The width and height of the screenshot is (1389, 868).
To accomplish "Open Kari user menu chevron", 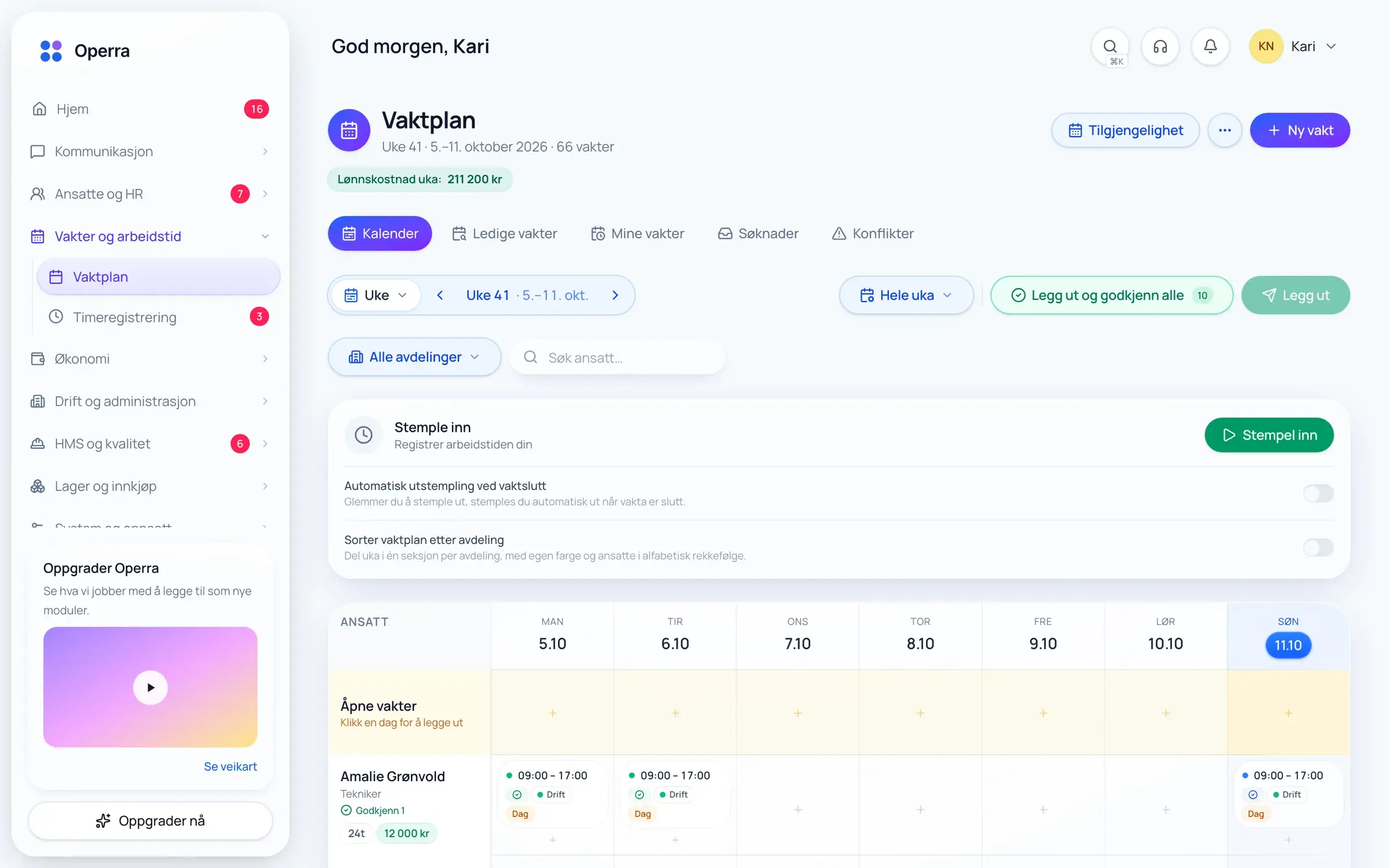I will click(x=1331, y=46).
